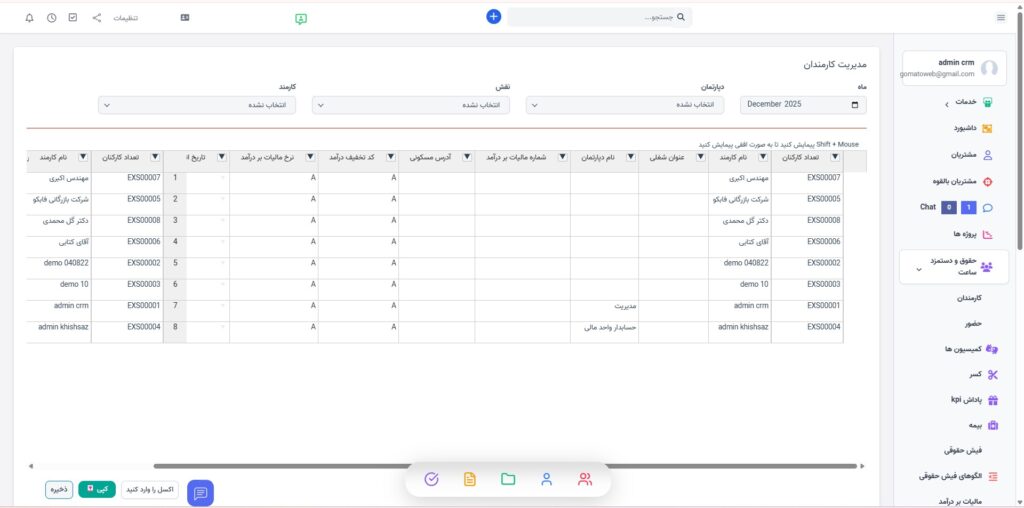Open the calendar icon in month field
The width and height of the screenshot is (1024, 508).
pyautogui.click(x=855, y=104)
